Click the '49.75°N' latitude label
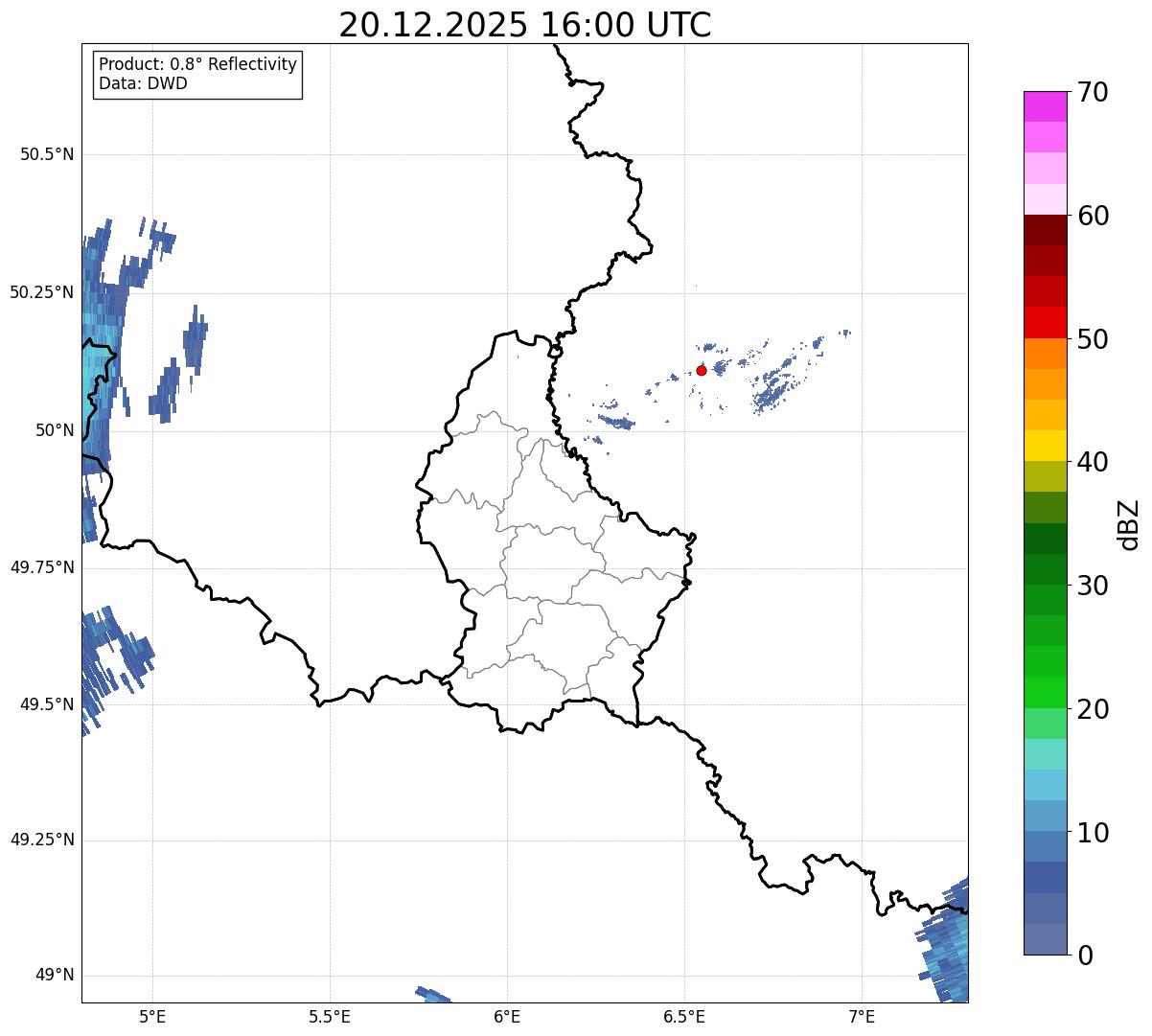Screen dimensions: 1152x1036 pos(42,567)
